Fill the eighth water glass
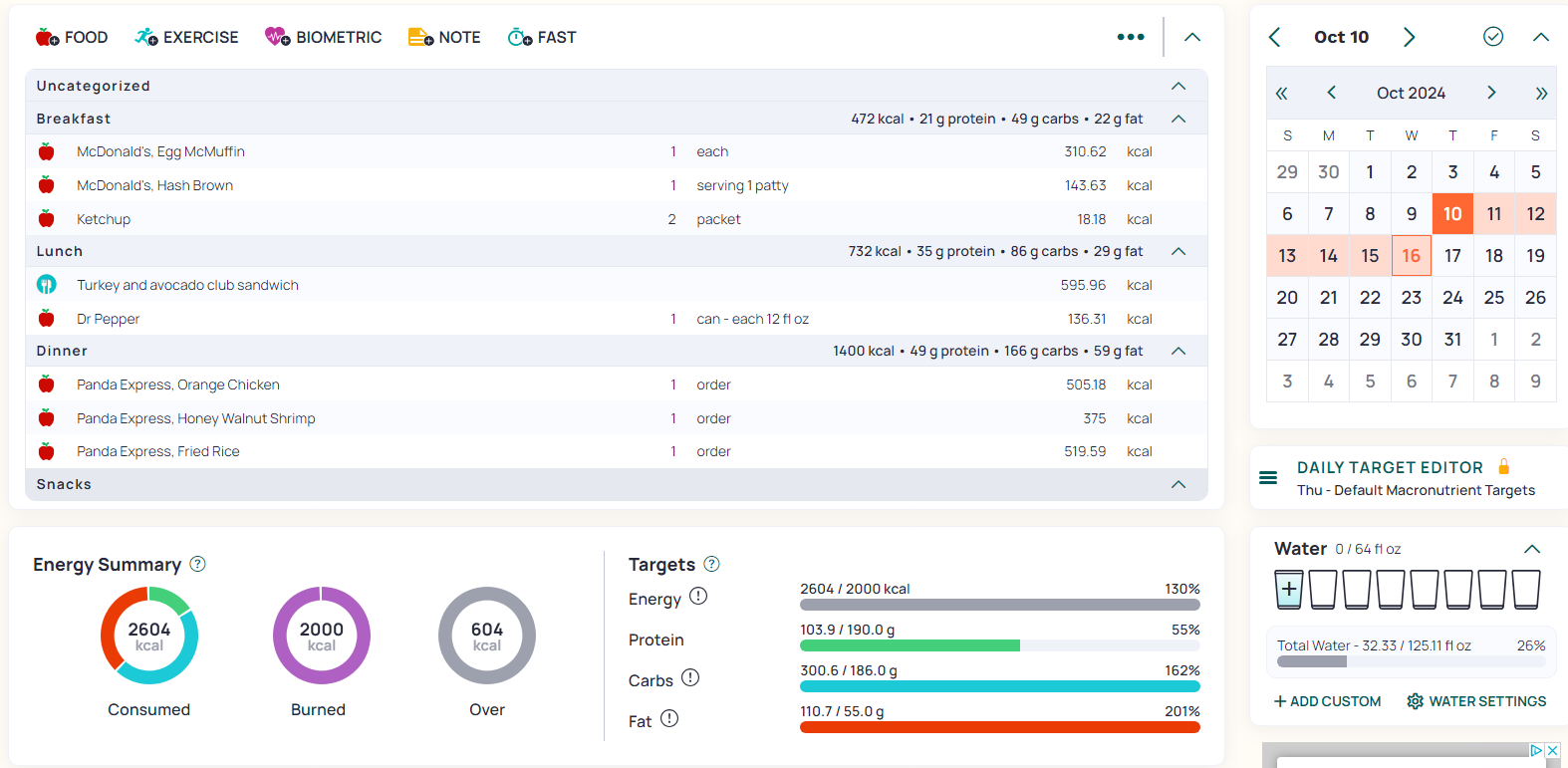 coord(1526,589)
